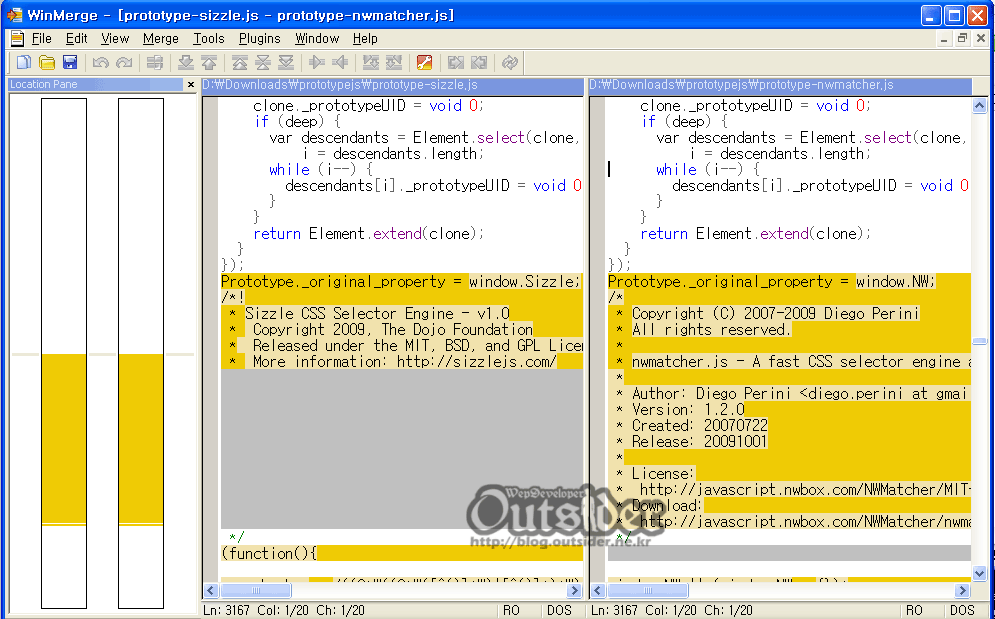Click the Copy to Right icon
The width and height of the screenshot is (995, 619).
(x=317, y=62)
